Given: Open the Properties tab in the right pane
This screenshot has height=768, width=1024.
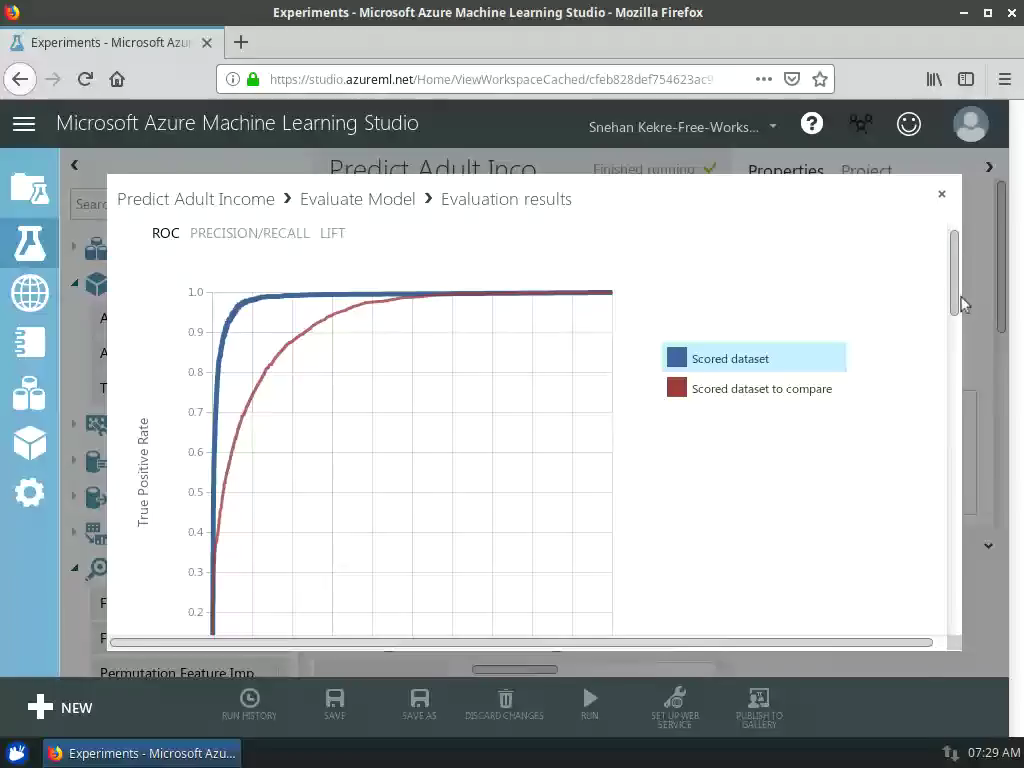Looking at the screenshot, I should (x=786, y=170).
